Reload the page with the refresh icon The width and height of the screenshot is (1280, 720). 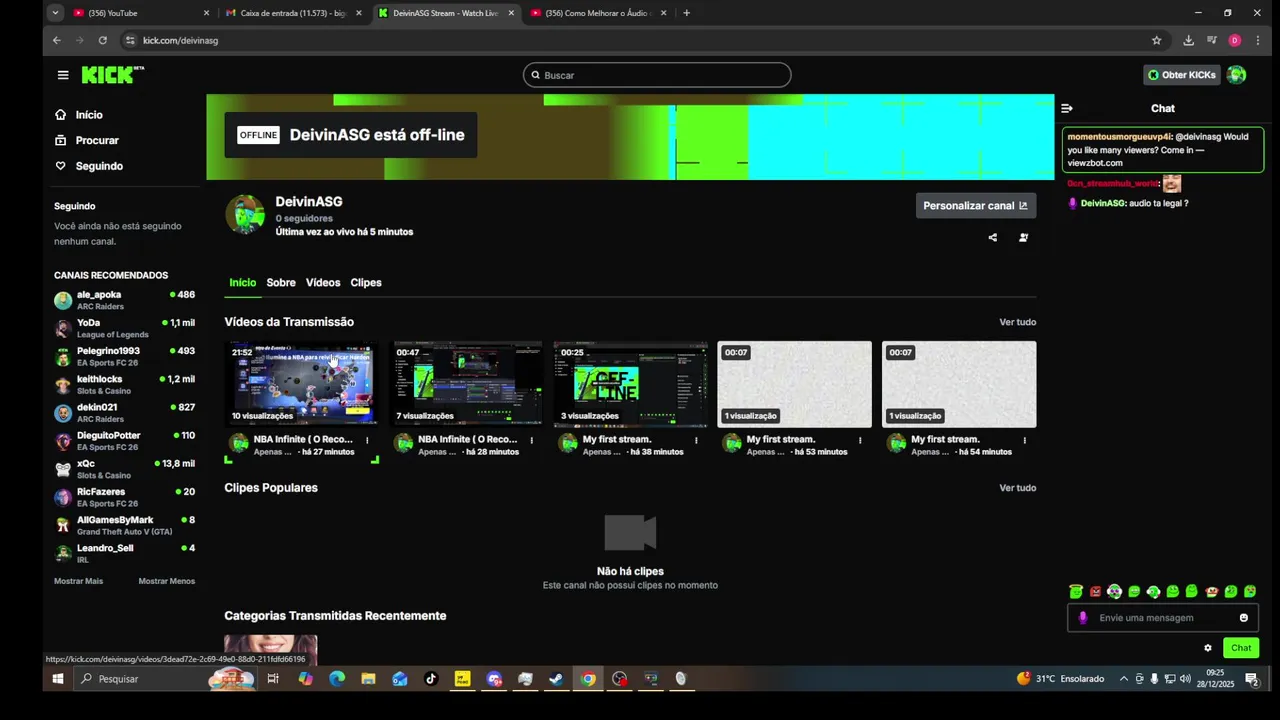pos(102,40)
